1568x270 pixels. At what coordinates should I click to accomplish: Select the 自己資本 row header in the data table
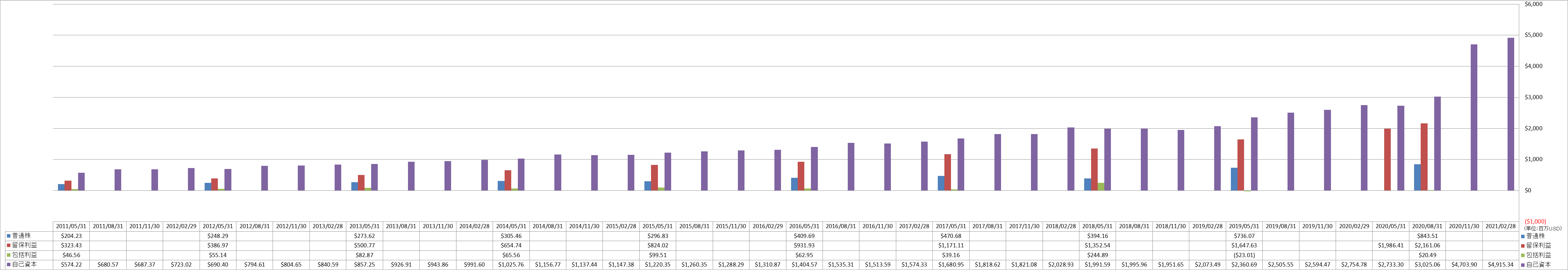pos(24,265)
